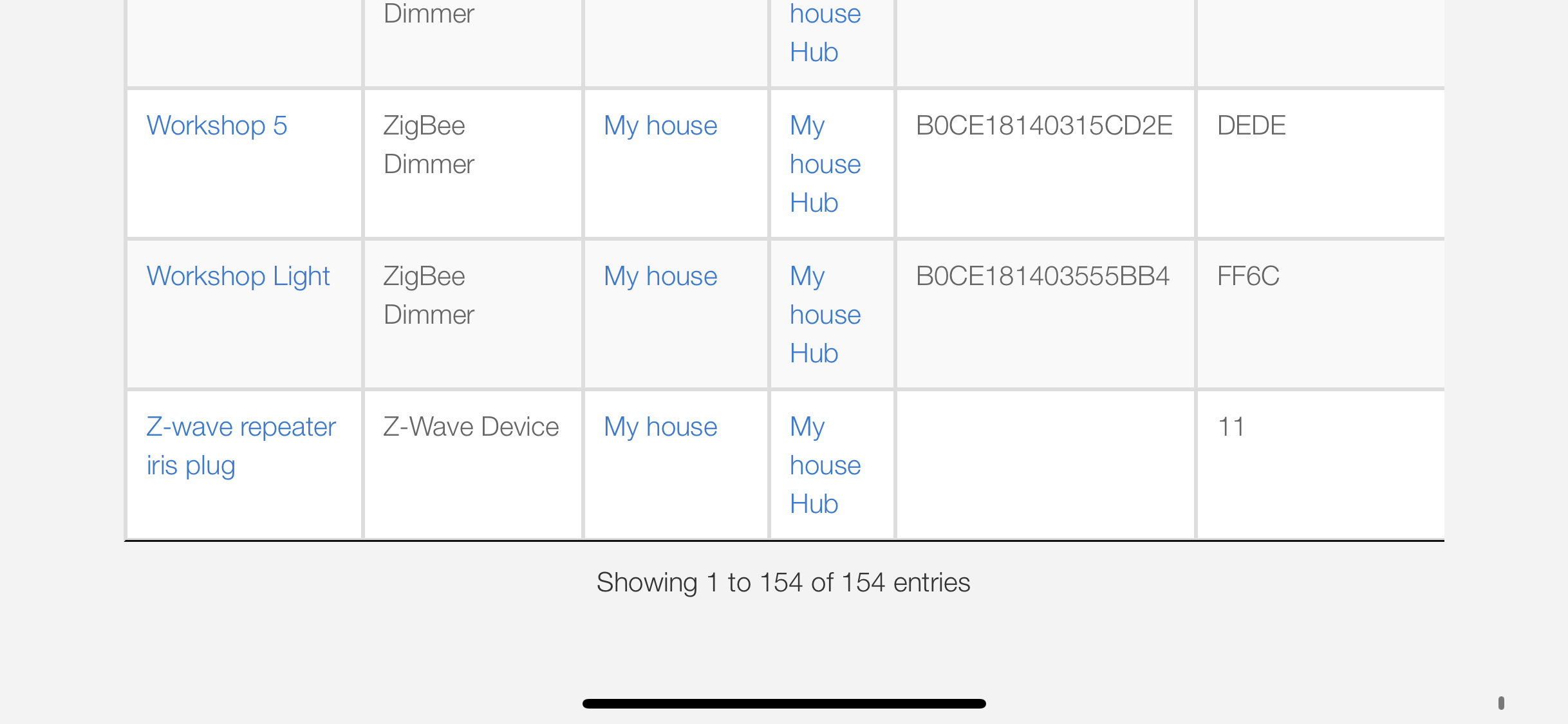Open the Z-wave repeater iris plug link
Screen dimensions: 1568x724
tap(241, 446)
